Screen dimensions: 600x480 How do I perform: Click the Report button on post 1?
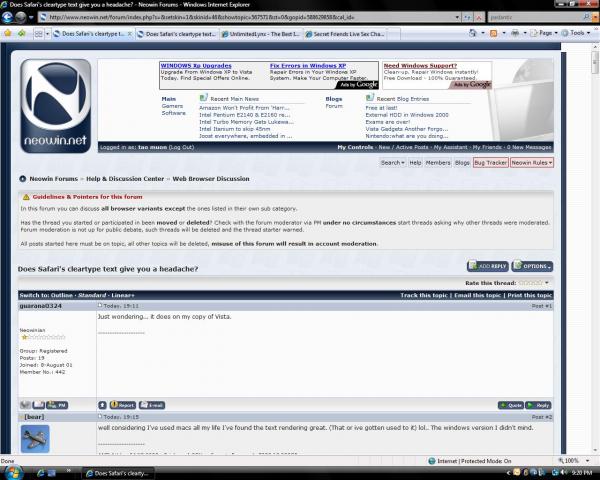(x=122, y=405)
